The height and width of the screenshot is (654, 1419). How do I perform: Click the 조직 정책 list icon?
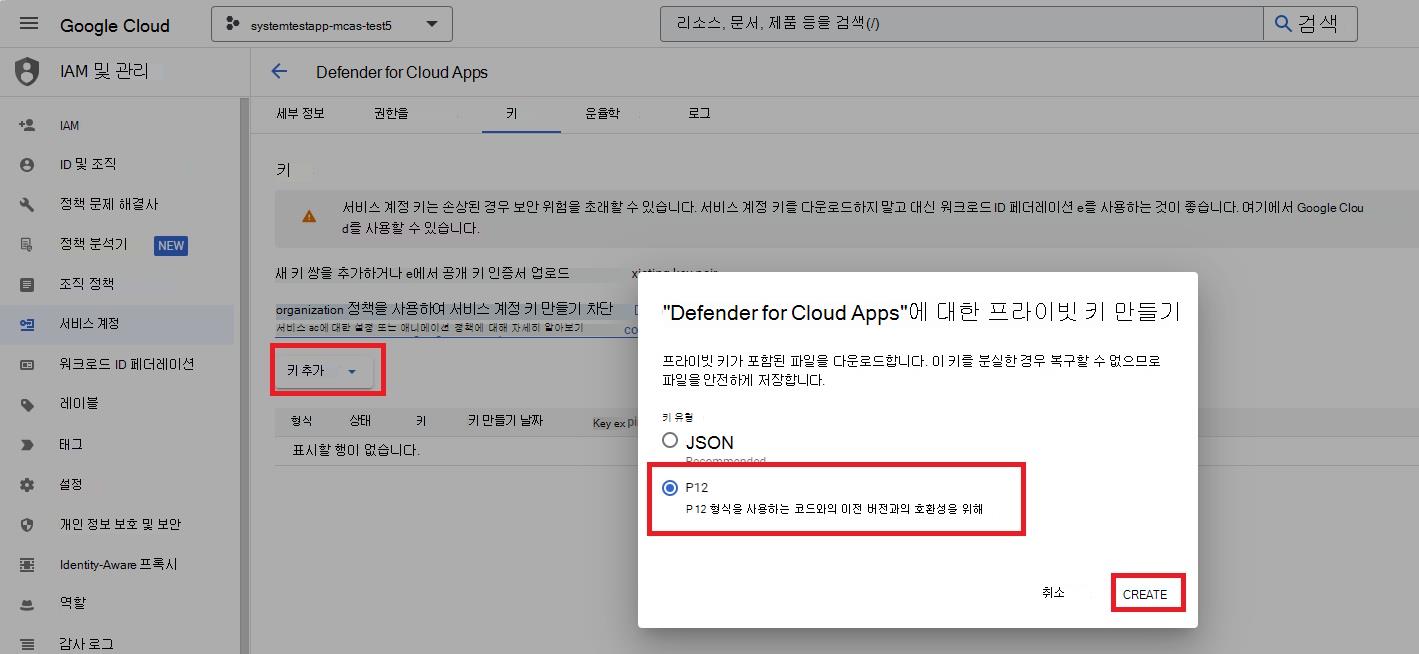[27, 284]
